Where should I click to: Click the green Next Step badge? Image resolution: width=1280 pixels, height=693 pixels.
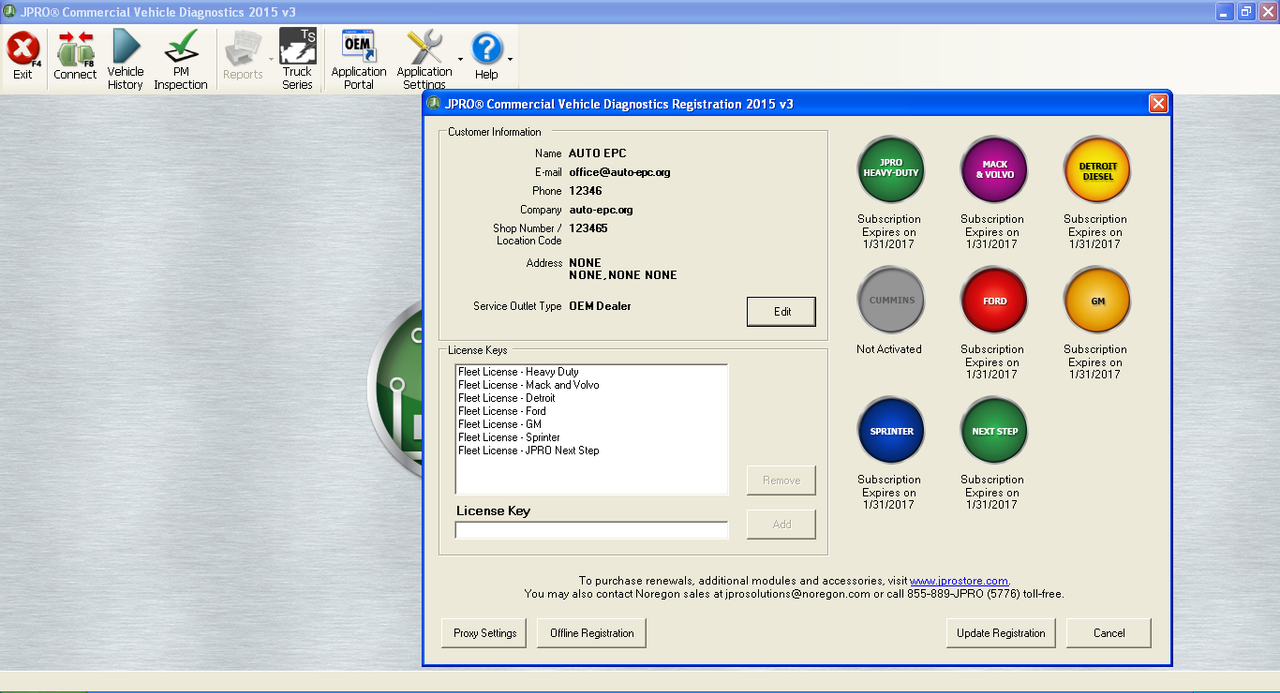pos(994,430)
